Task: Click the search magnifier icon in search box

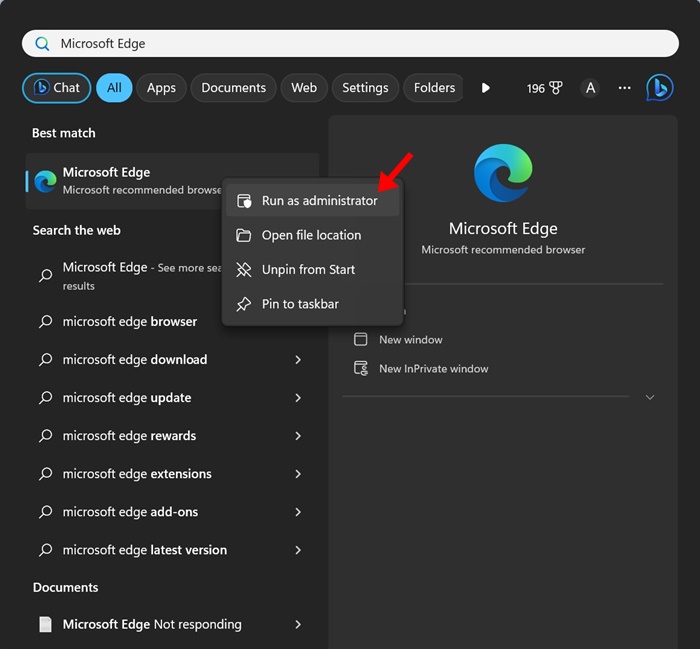Action: (x=42, y=44)
